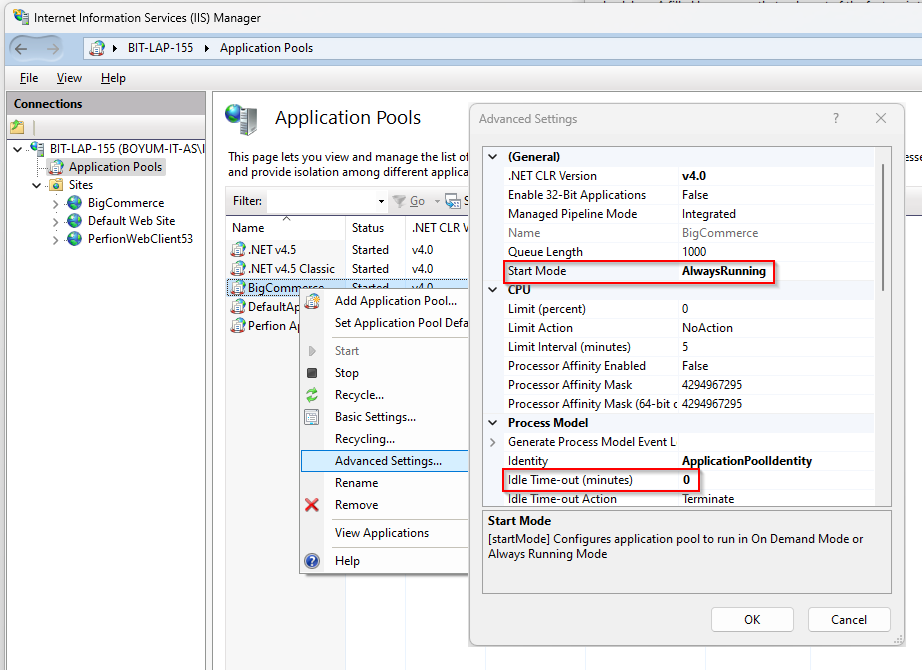Click the red Remove X icon

tap(312, 505)
